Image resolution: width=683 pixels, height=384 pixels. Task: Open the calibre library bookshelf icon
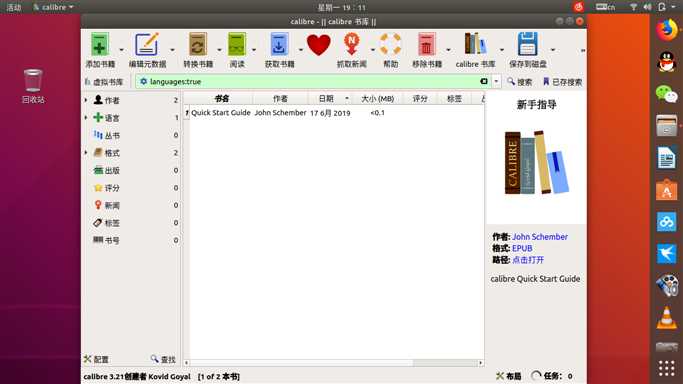tap(475, 44)
